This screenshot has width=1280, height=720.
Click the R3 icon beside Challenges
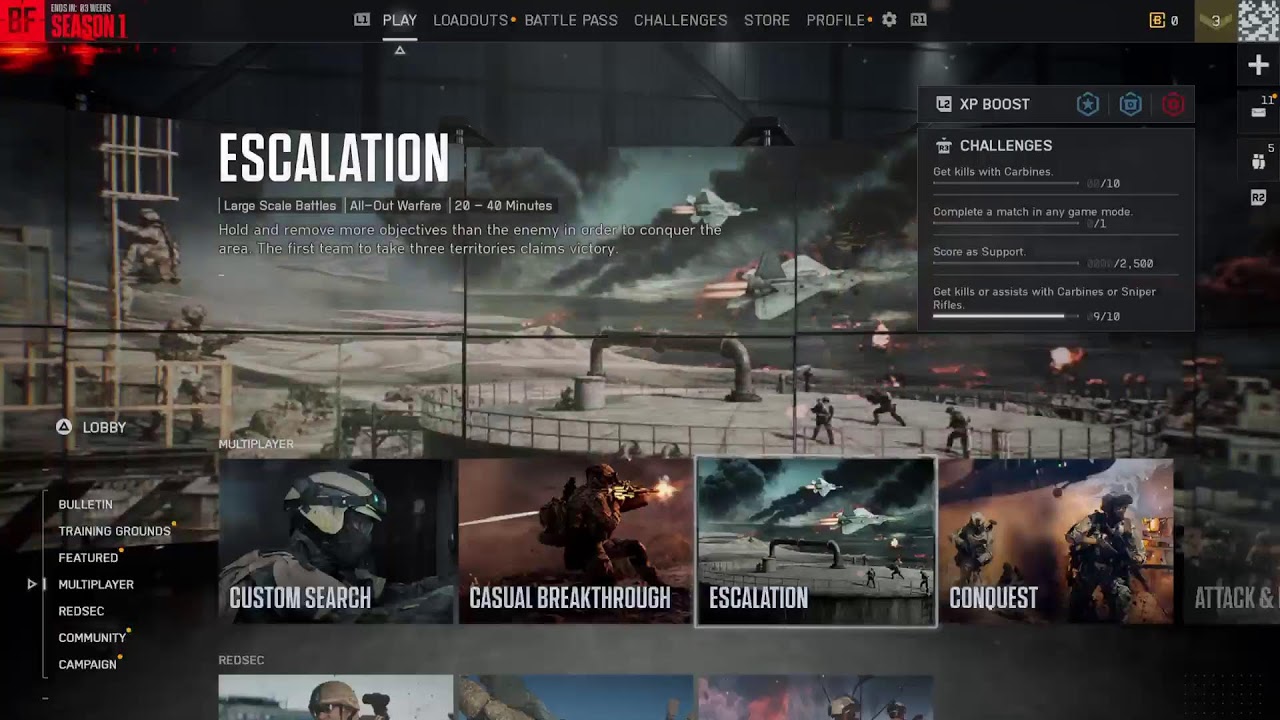(x=943, y=146)
